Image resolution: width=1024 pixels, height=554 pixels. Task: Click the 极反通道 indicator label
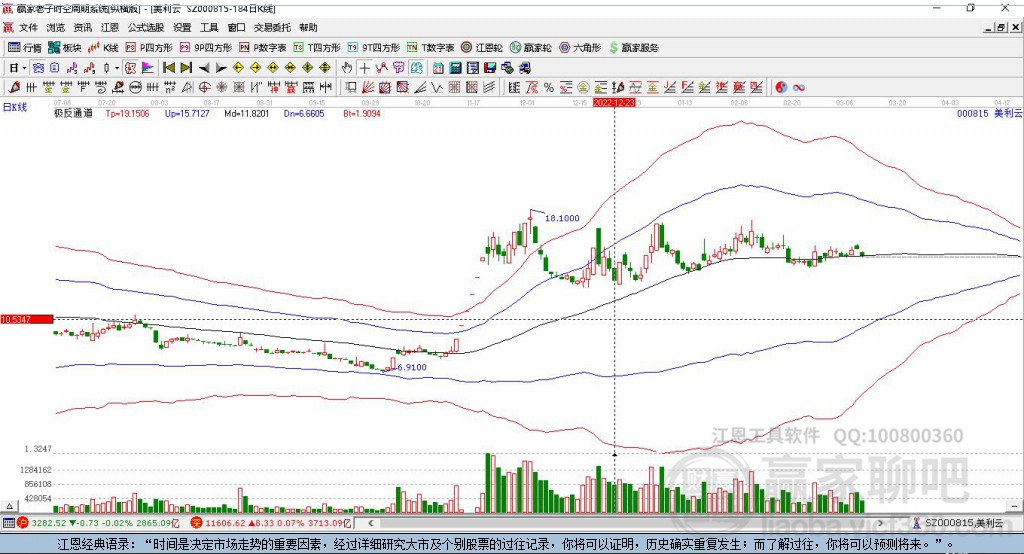click(73, 113)
